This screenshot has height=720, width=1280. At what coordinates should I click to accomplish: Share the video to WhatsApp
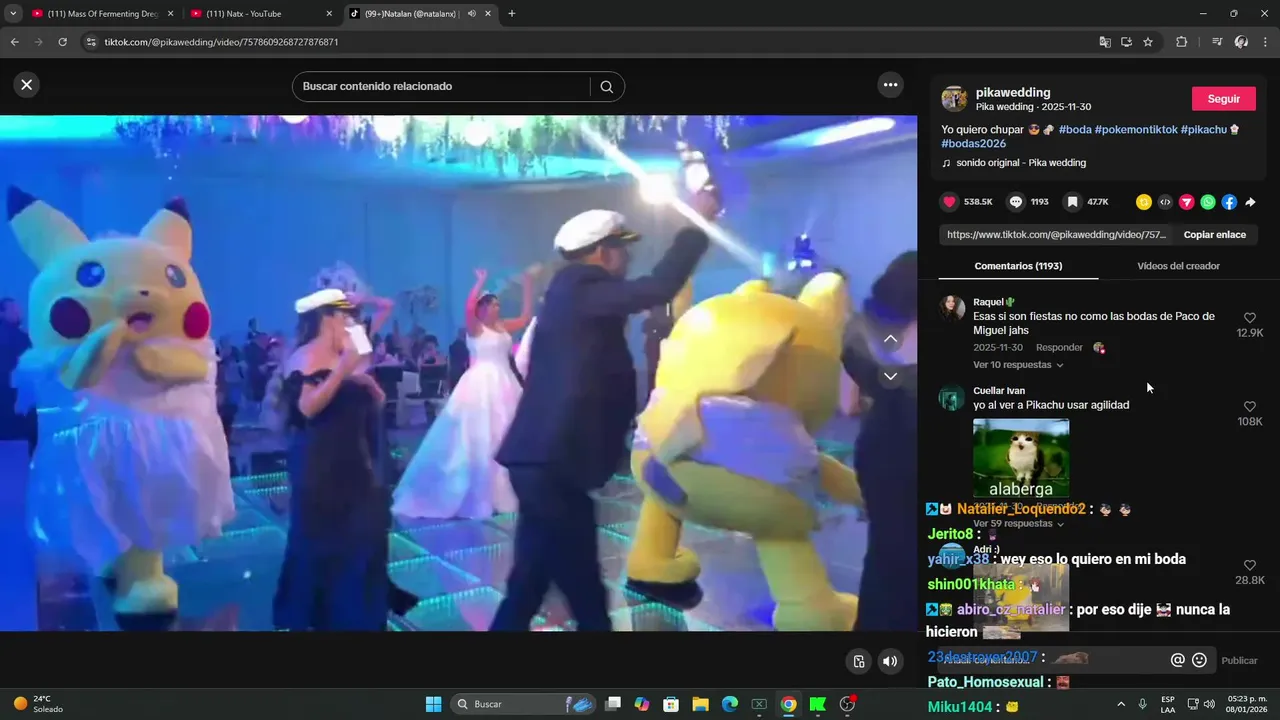pyautogui.click(x=1208, y=202)
